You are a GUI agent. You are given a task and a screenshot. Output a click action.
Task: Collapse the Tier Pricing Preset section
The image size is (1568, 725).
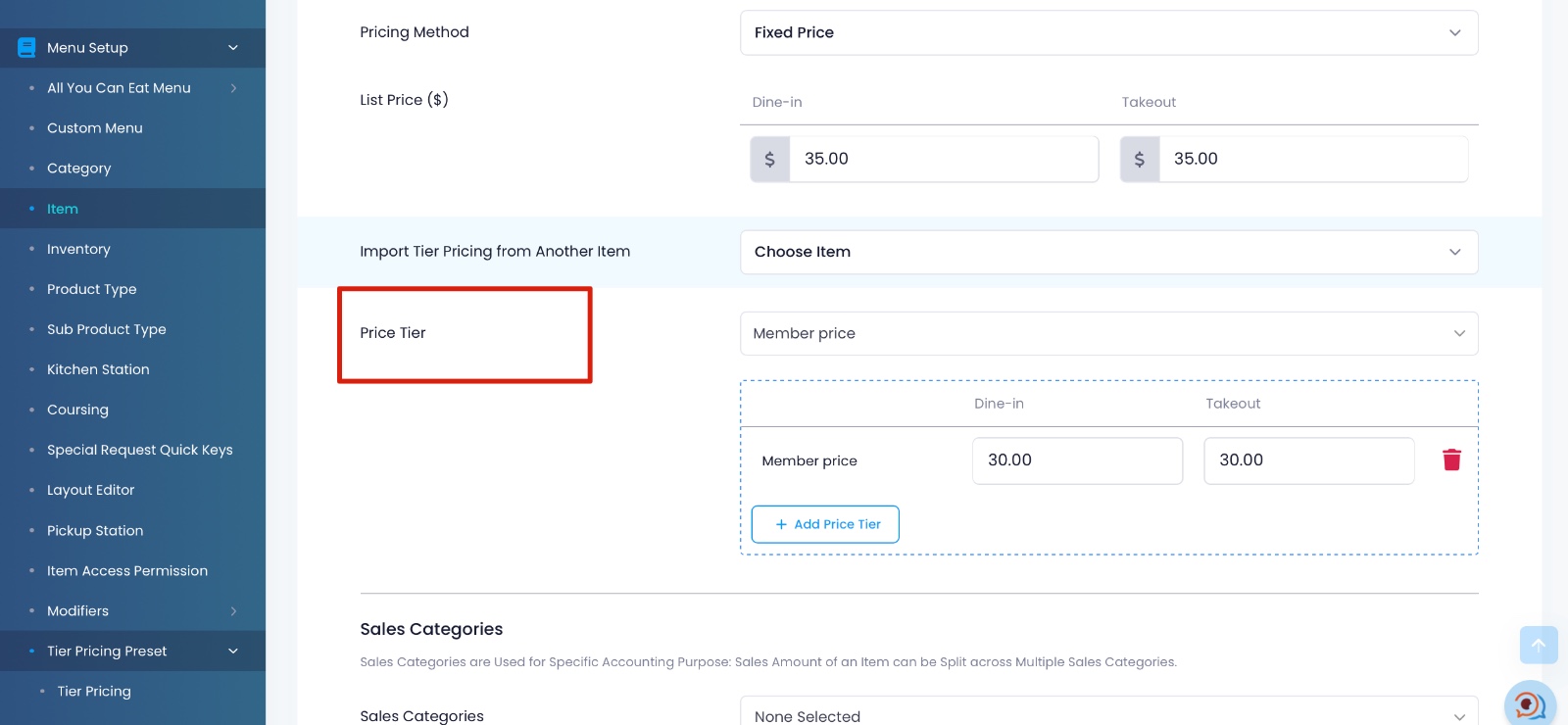pyautogui.click(x=233, y=652)
